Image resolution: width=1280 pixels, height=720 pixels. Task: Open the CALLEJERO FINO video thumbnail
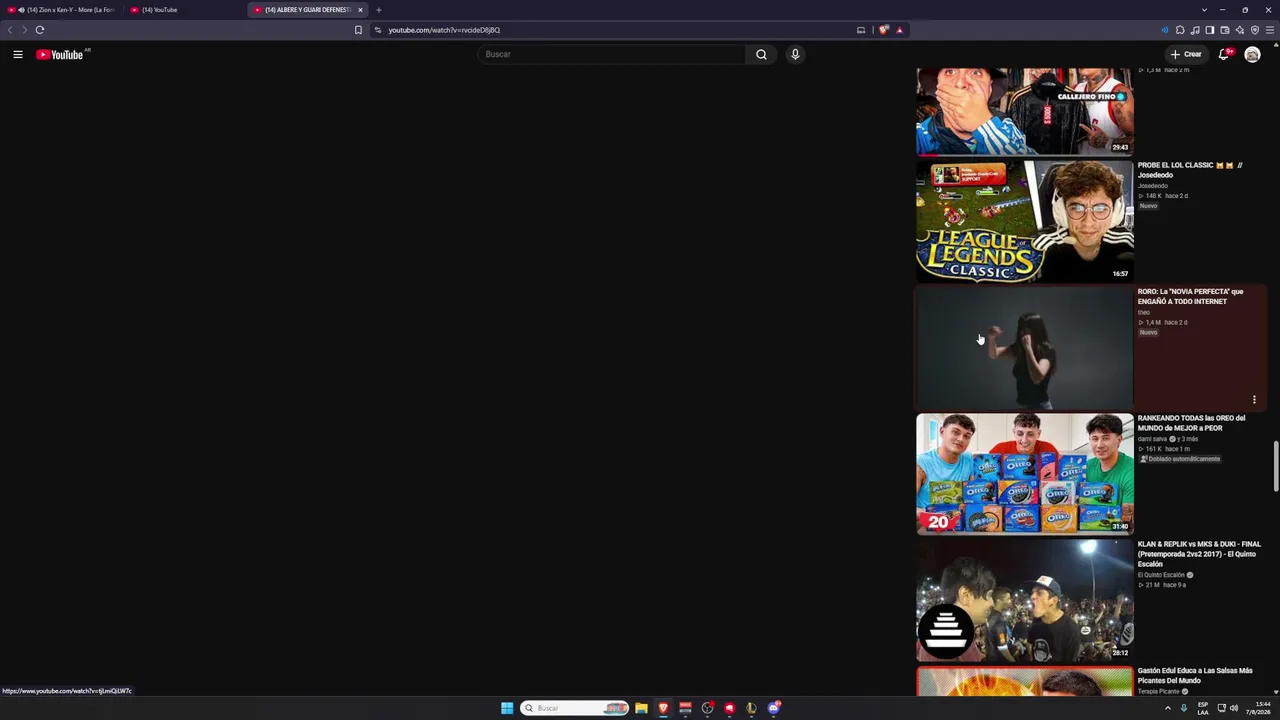click(1025, 111)
